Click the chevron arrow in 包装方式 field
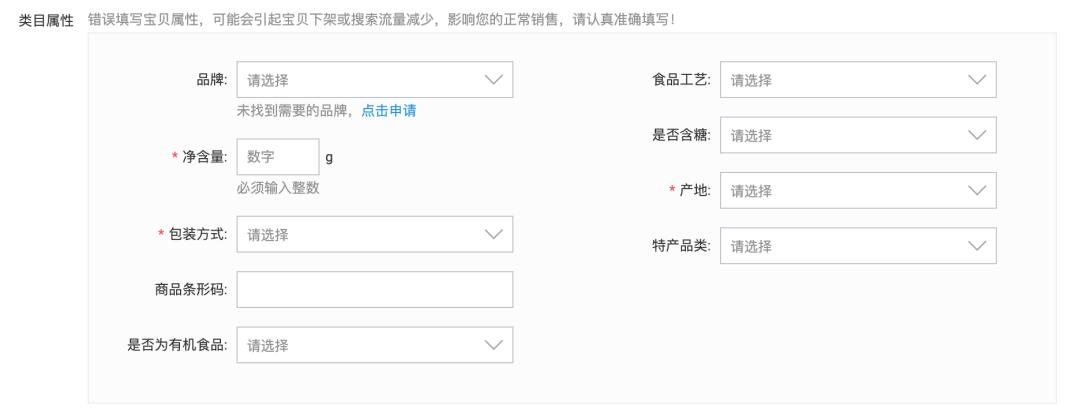 coord(493,234)
